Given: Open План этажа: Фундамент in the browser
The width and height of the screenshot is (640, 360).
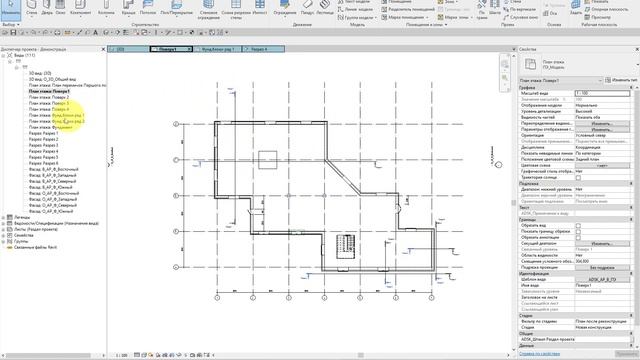Looking at the screenshot, I should 50,127.
